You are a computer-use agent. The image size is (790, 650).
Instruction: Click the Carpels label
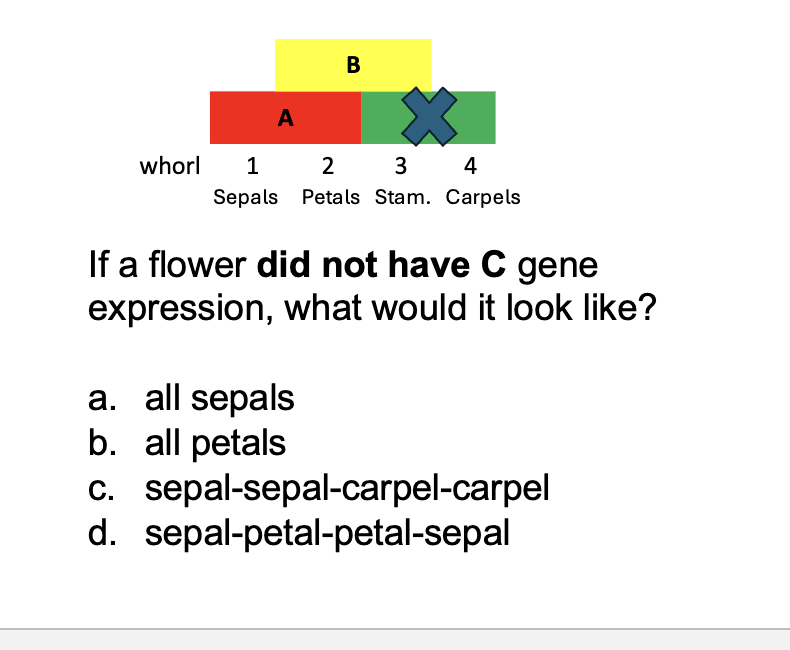[483, 197]
